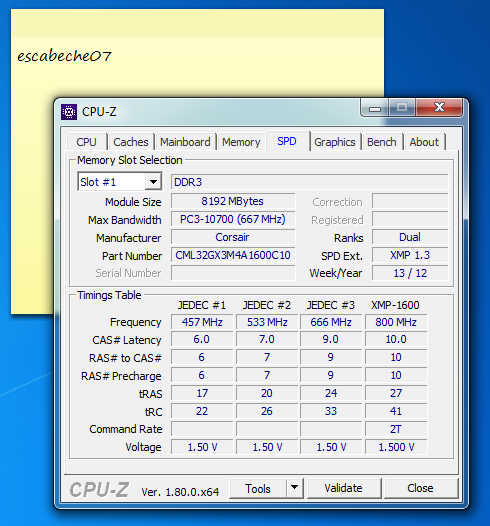Viewport: 490px width, 526px height.
Task: Click the sticky note top bar
Action: [198, 23]
